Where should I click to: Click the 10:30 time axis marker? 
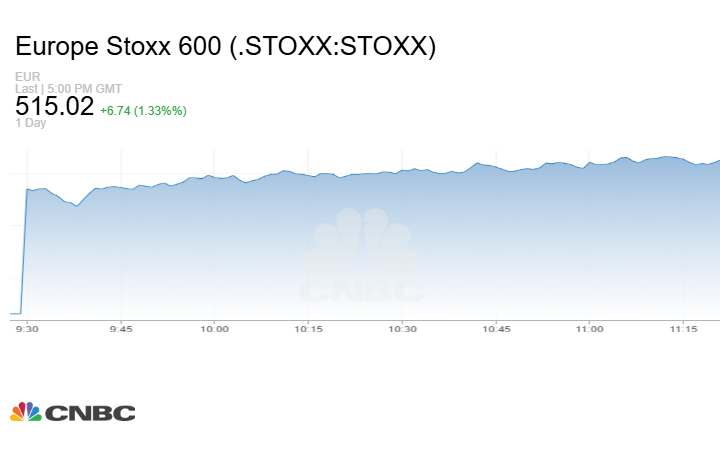(x=402, y=328)
